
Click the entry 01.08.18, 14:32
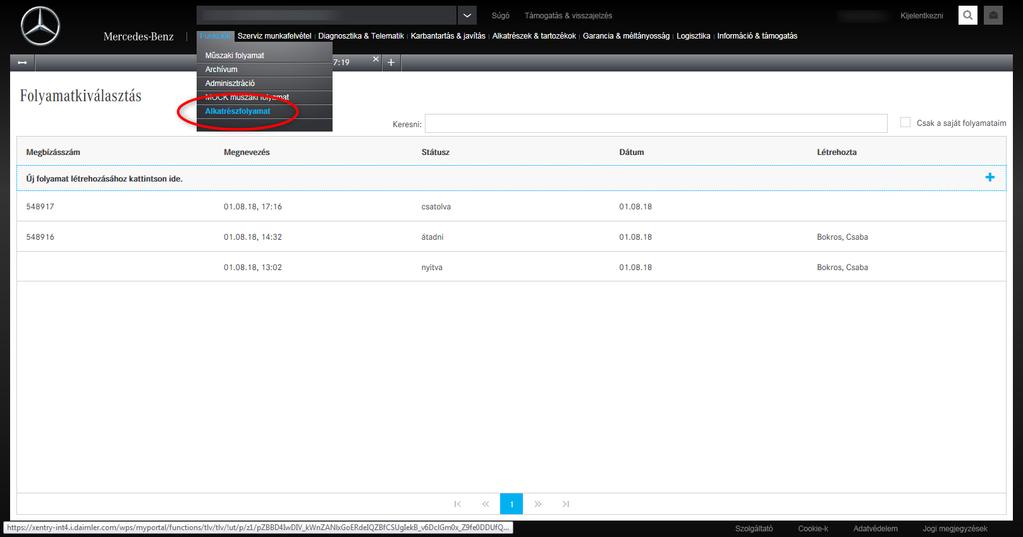point(252,237)
